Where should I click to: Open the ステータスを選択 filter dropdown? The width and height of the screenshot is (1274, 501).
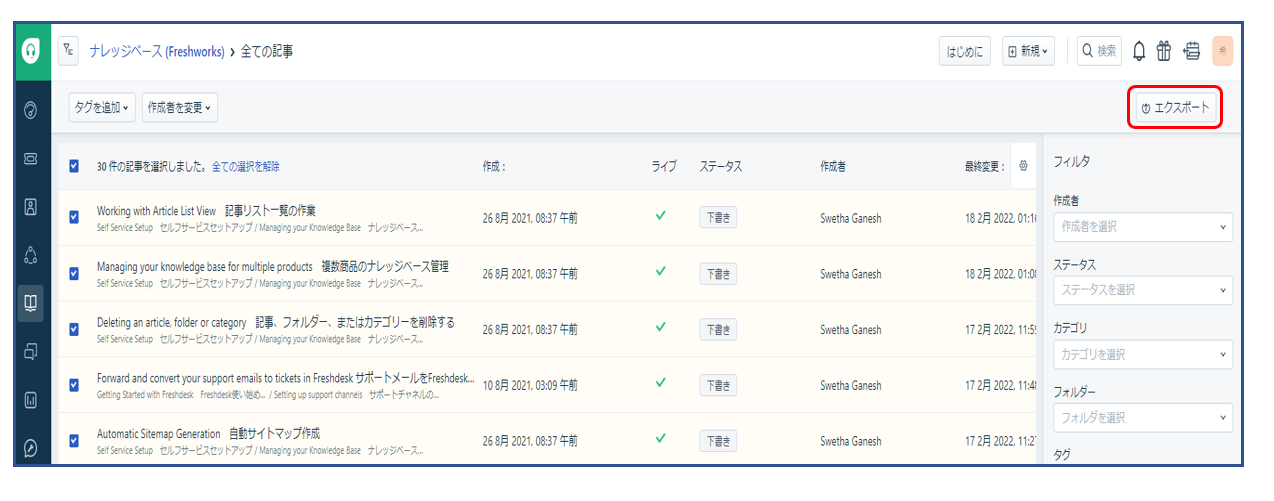click(x=1143, y=290)
